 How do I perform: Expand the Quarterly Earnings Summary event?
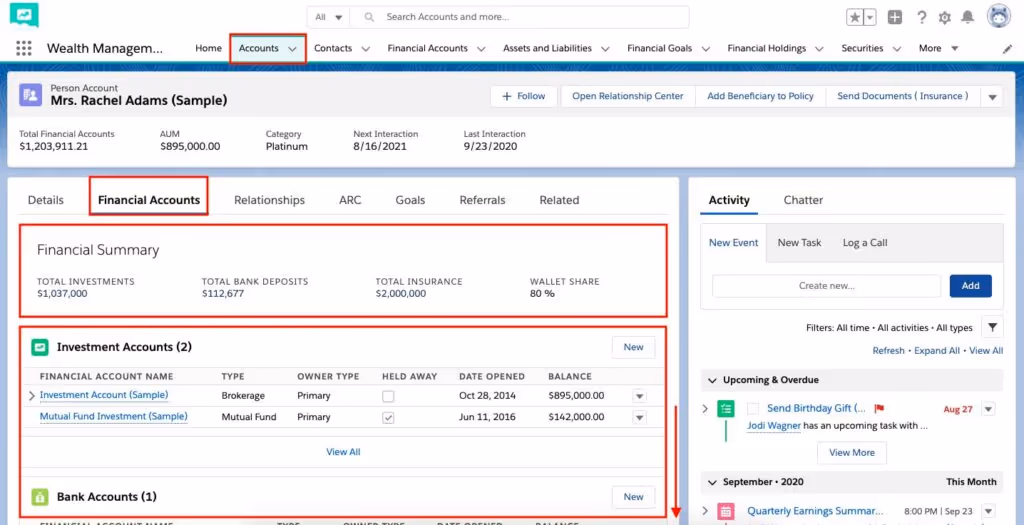(705, 511)
